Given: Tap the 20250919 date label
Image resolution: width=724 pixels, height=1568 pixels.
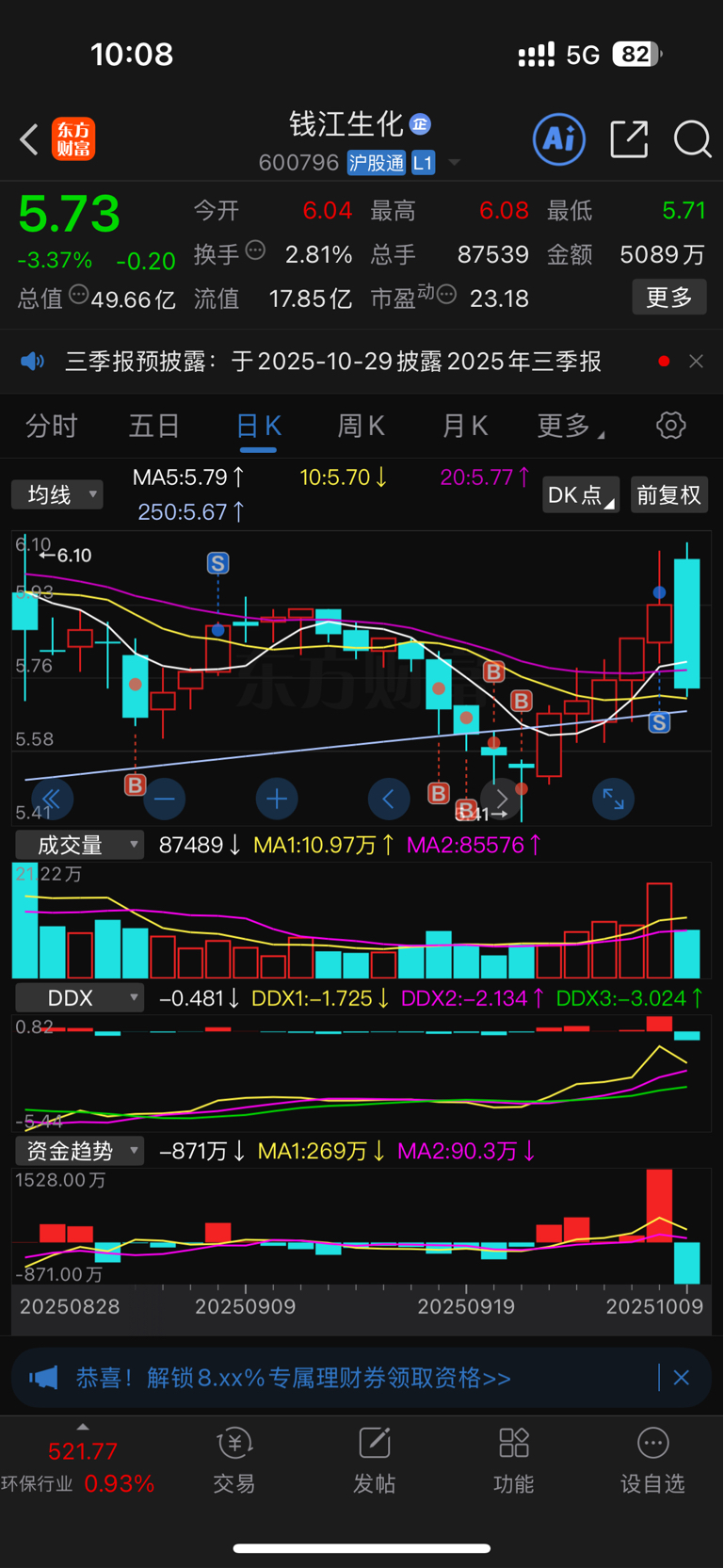Looking at the screenshot, I should [x=466, y=1306].
